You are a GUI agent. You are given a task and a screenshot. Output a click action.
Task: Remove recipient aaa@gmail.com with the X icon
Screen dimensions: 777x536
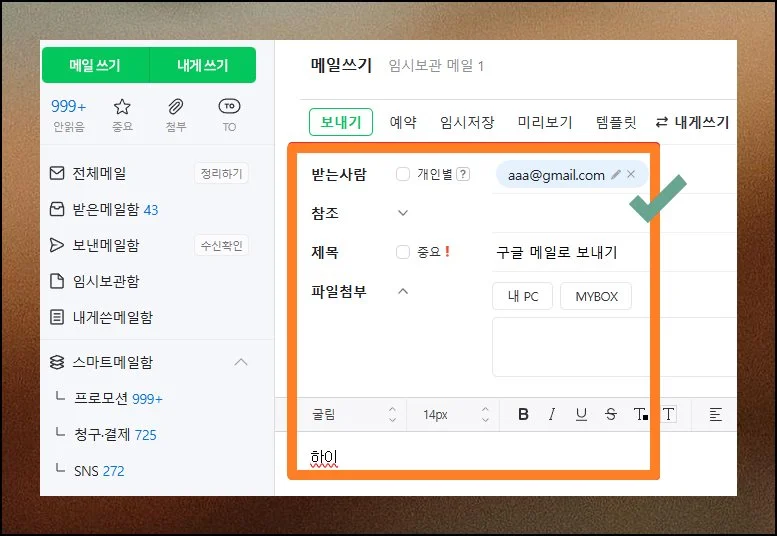[x=631, y=175]
